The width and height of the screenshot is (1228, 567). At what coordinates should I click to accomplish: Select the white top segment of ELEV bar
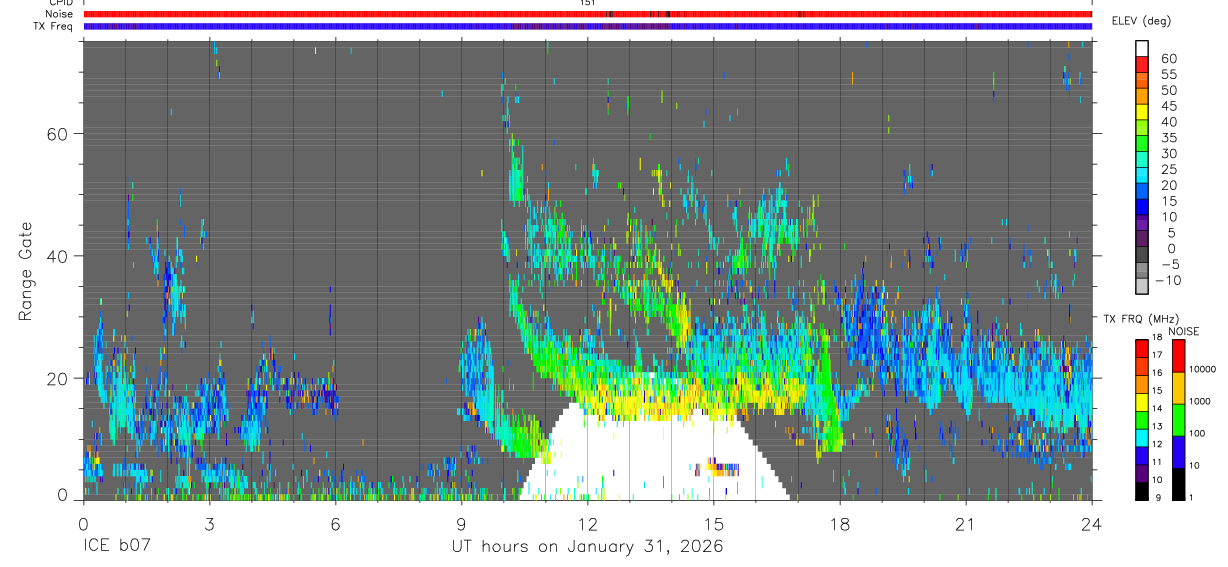pyautogui.click(x=1142, y=47)
